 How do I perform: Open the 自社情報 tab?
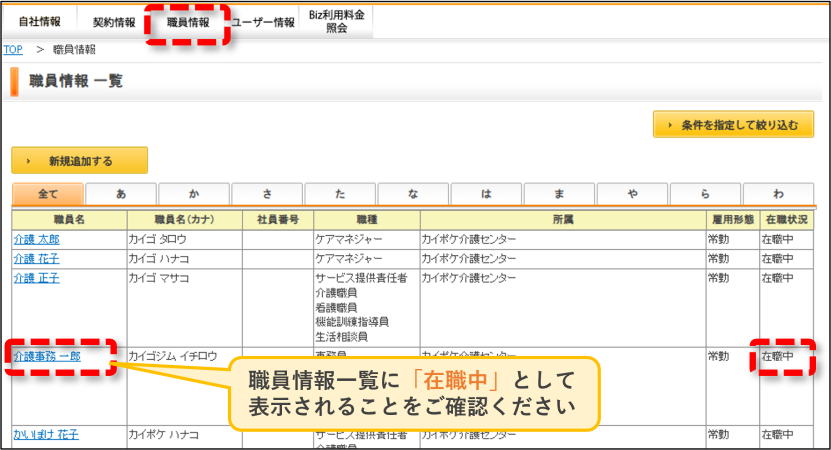click(40, 22)
